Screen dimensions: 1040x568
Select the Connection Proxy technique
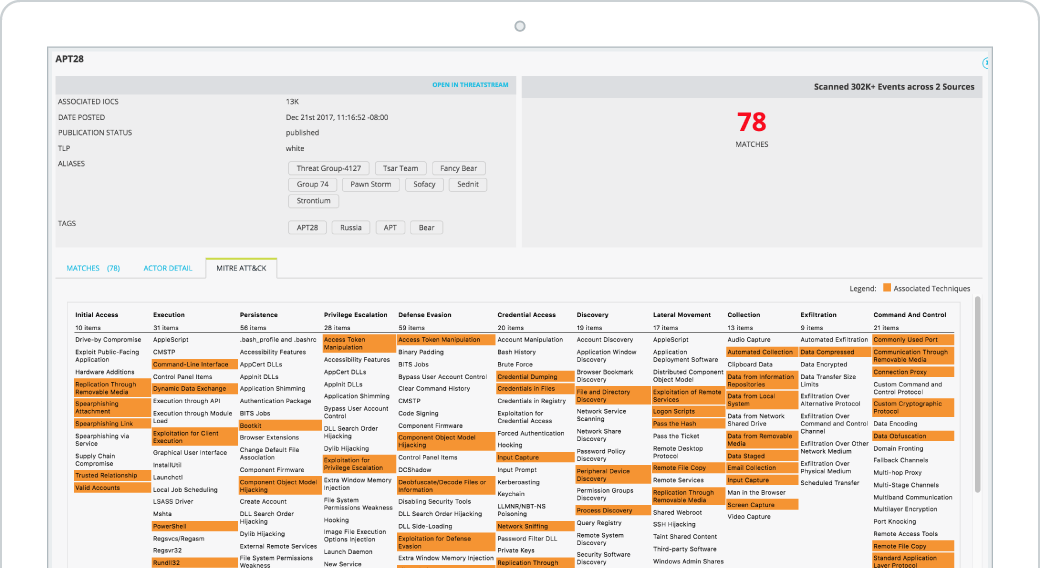click(913, 372)
